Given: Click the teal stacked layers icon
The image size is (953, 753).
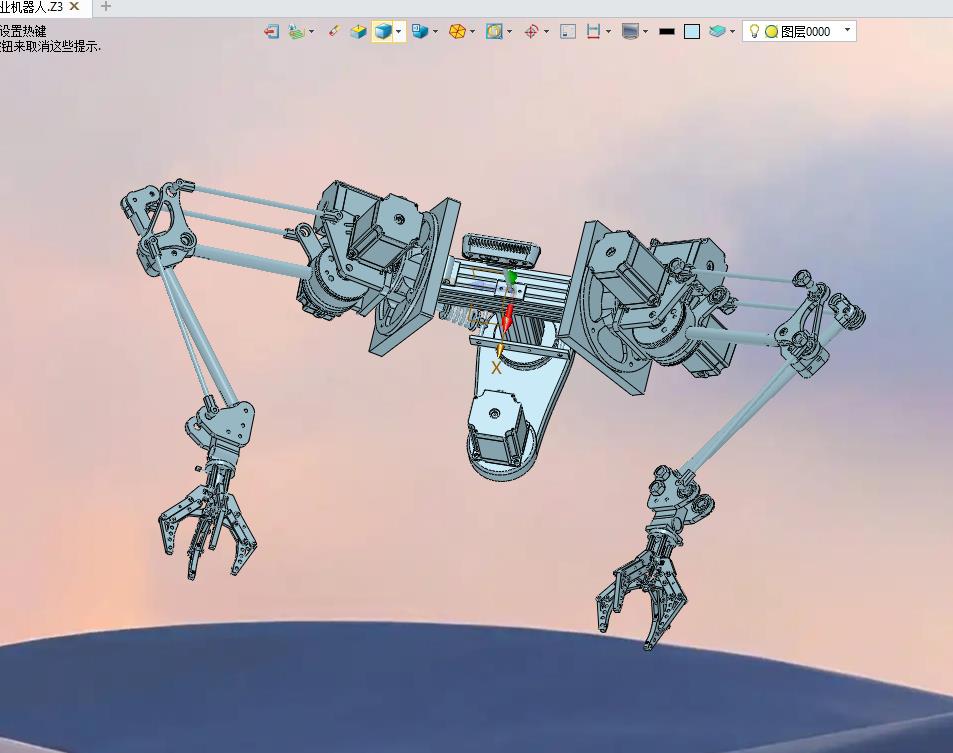Looking at the screenshot, I should click(x=717, y=31).
